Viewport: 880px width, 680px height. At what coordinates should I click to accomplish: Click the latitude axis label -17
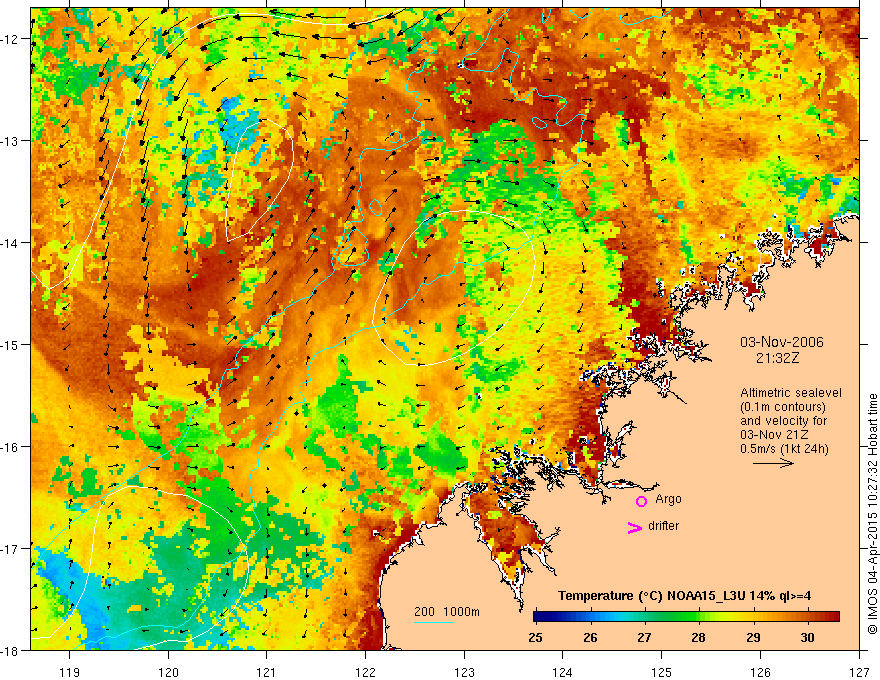pyautogui.click(x=10, y=548)
